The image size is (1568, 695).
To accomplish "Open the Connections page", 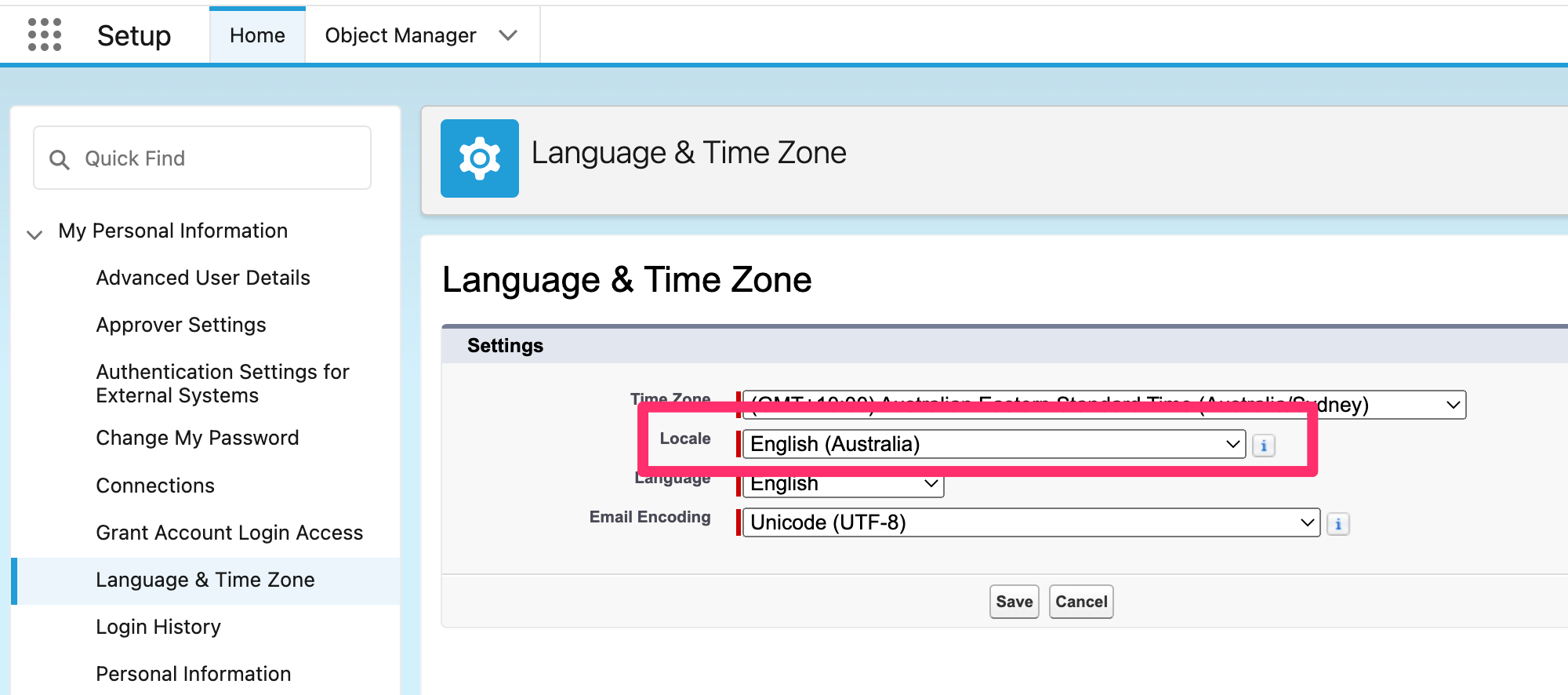I will point(155,486).
